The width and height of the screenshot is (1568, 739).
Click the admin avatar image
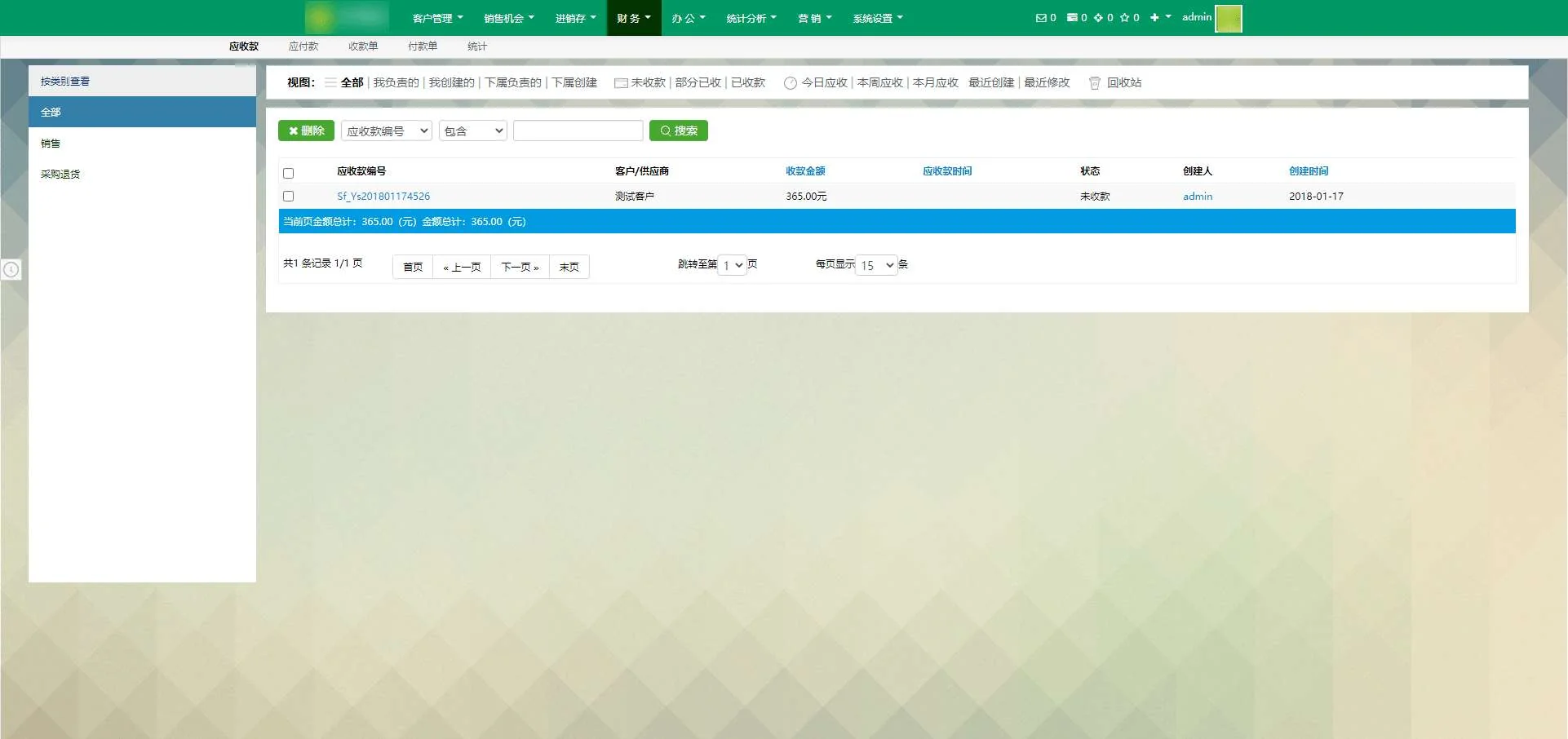click(1228, 18)
